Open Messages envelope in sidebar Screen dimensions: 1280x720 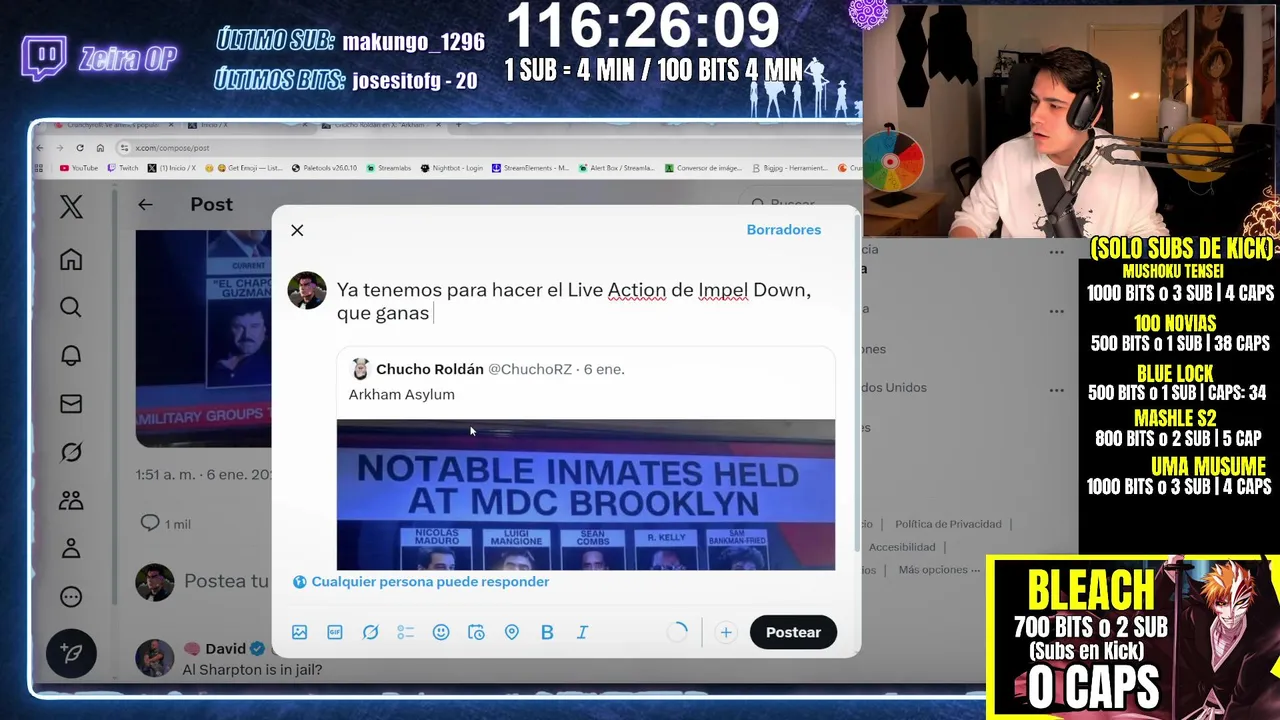71,404
